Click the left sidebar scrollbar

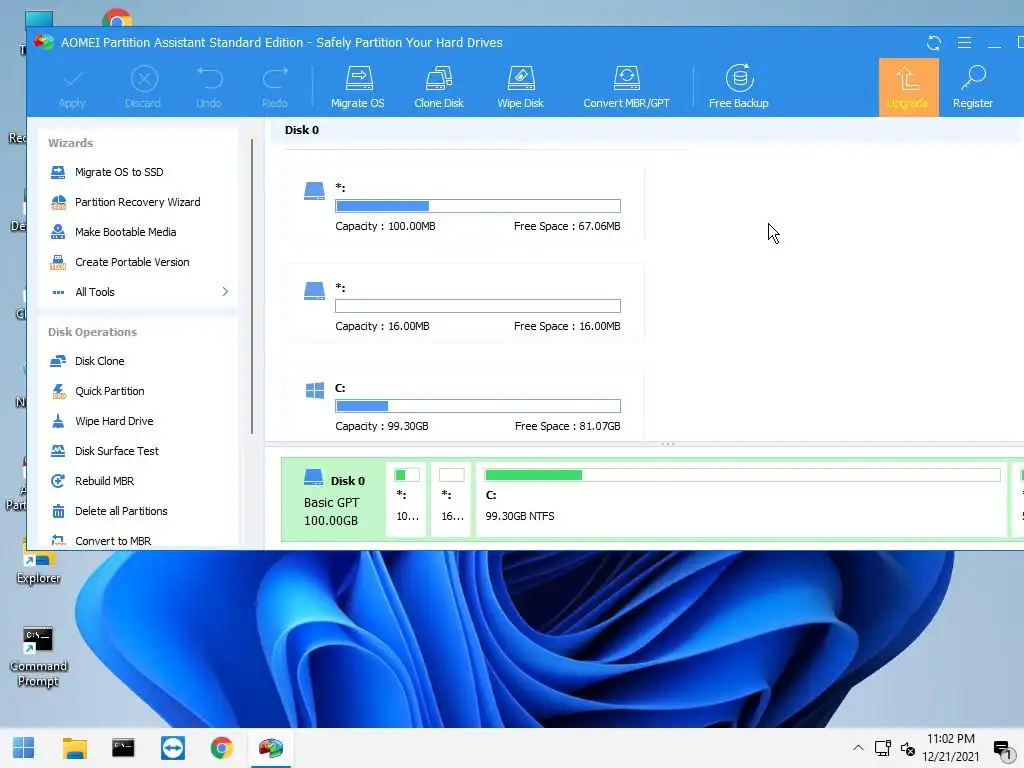(x=252, y=286)
